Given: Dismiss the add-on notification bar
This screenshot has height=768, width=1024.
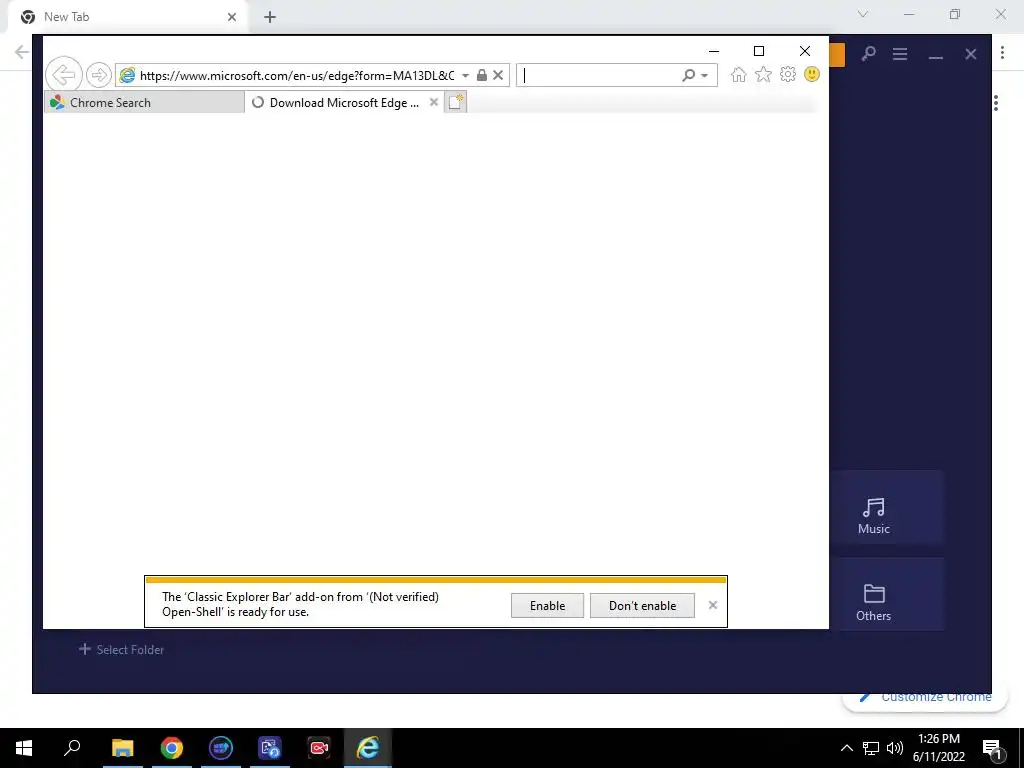Looking at the screenshot, I should (713, 605).
